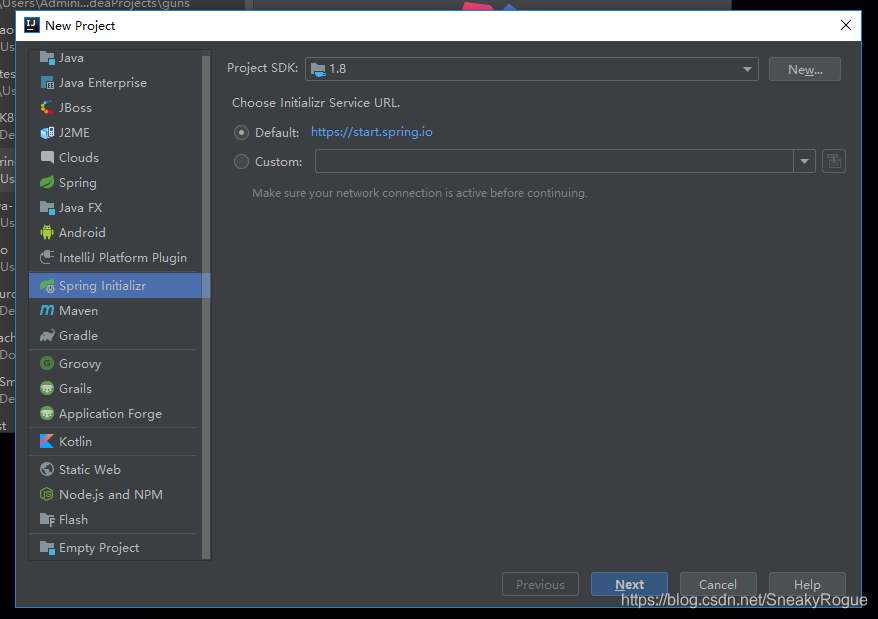Select Gradle in project list
Screen dimensions: 878x619
114,336
